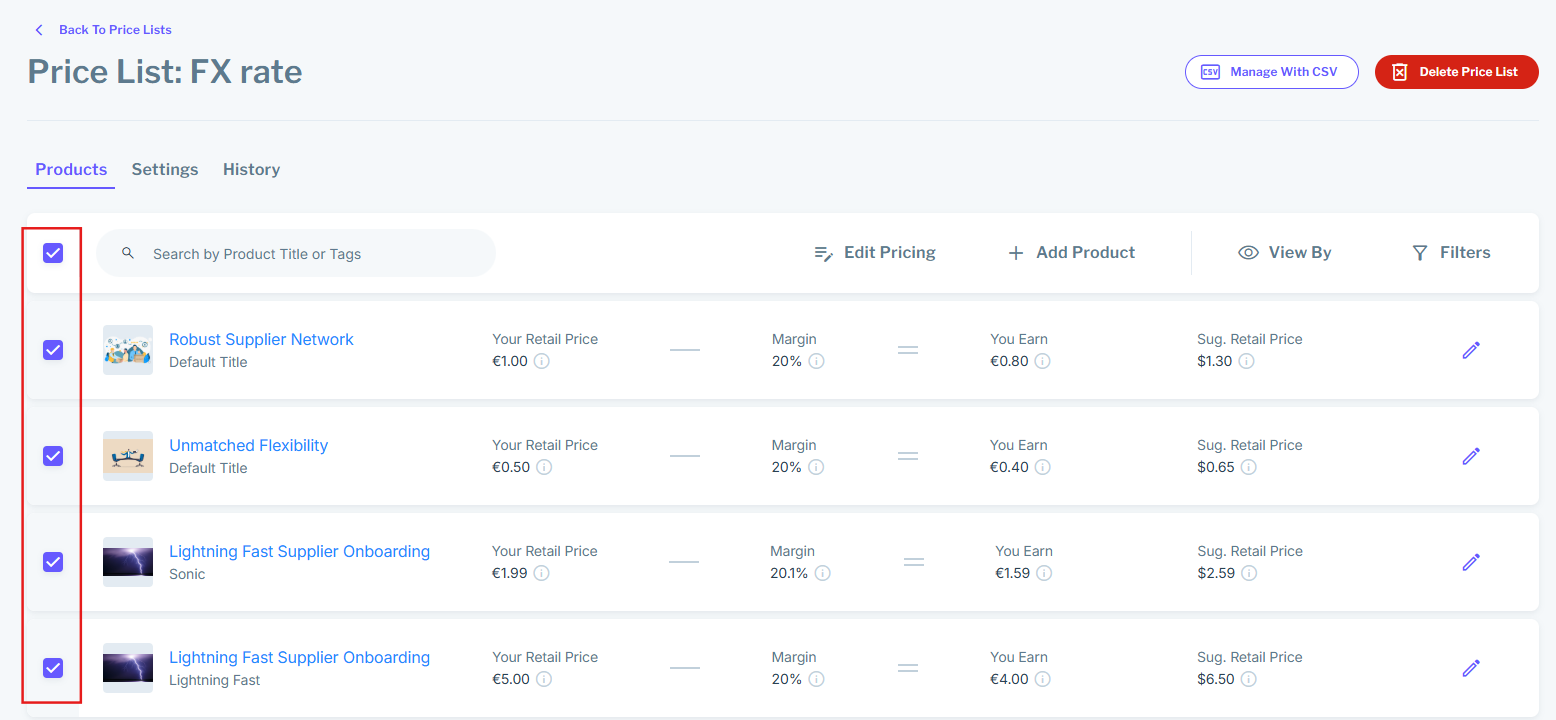
Task: Click info icon beside €1.00 retail price
Action: pyautogui.click(x=542, y=361)
